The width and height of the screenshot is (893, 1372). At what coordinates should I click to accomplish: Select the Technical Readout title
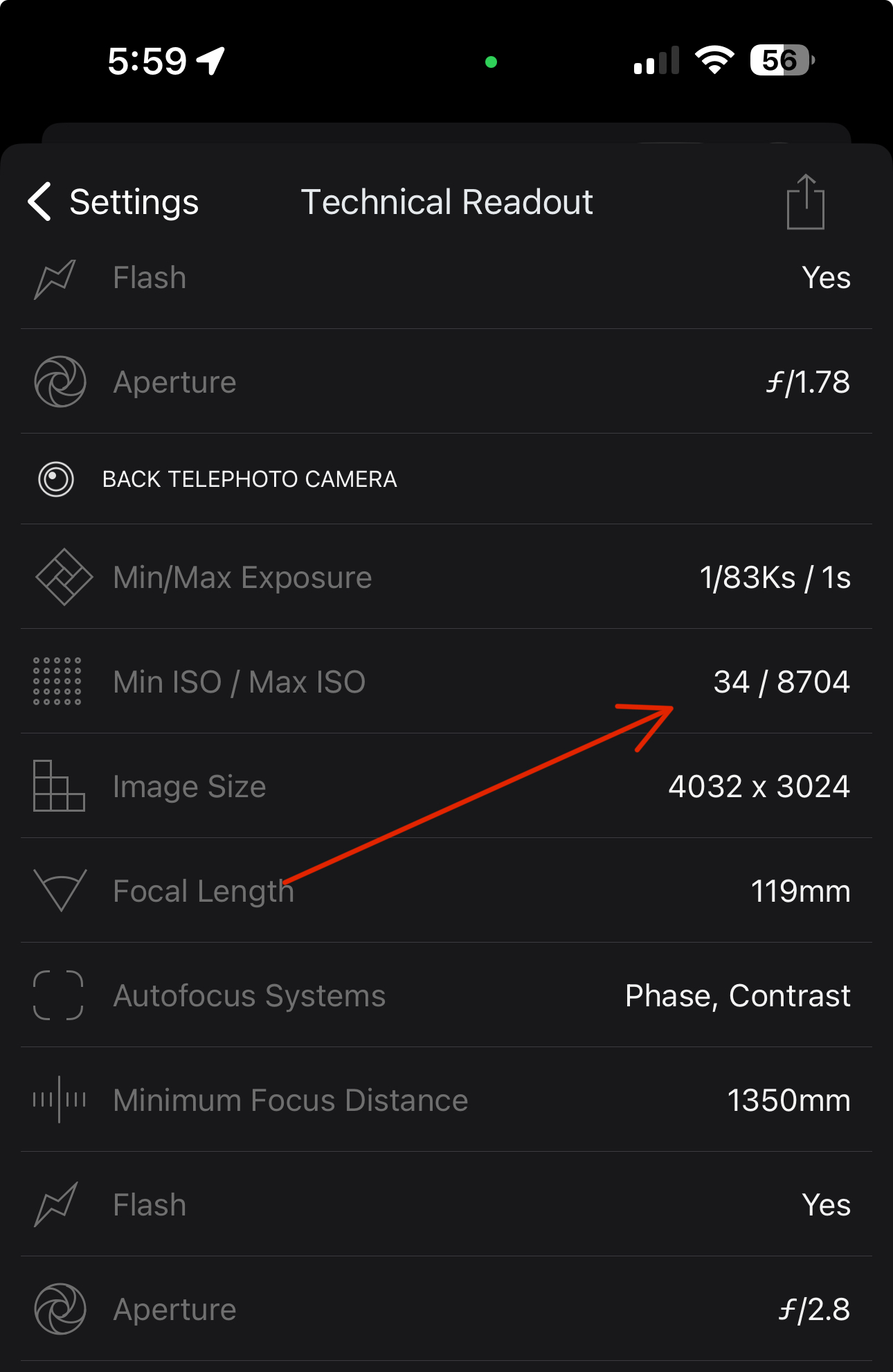click(447, 202)
